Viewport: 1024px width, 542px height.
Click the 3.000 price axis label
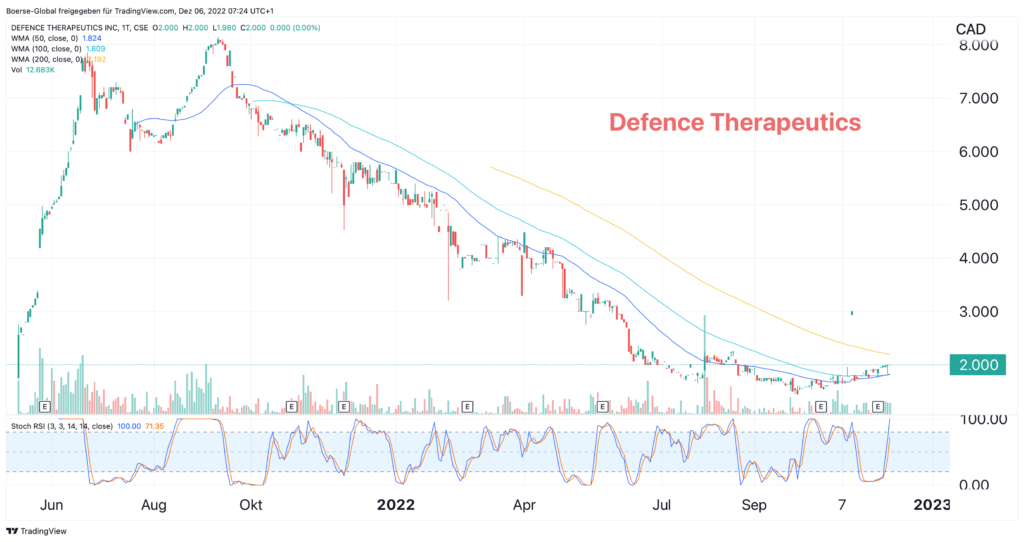coord(978,311)
